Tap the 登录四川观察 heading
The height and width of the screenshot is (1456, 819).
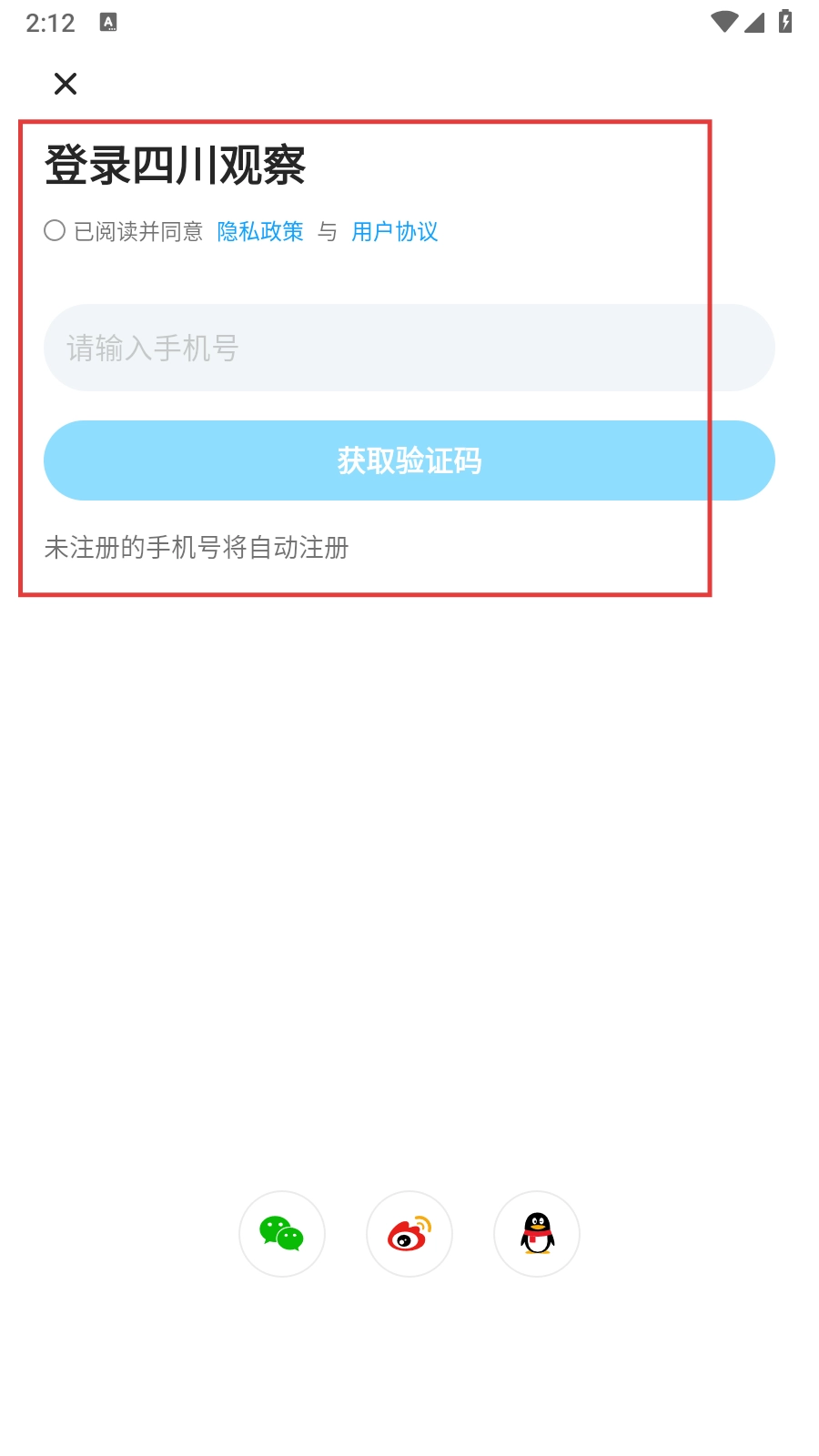click(175, 166)
